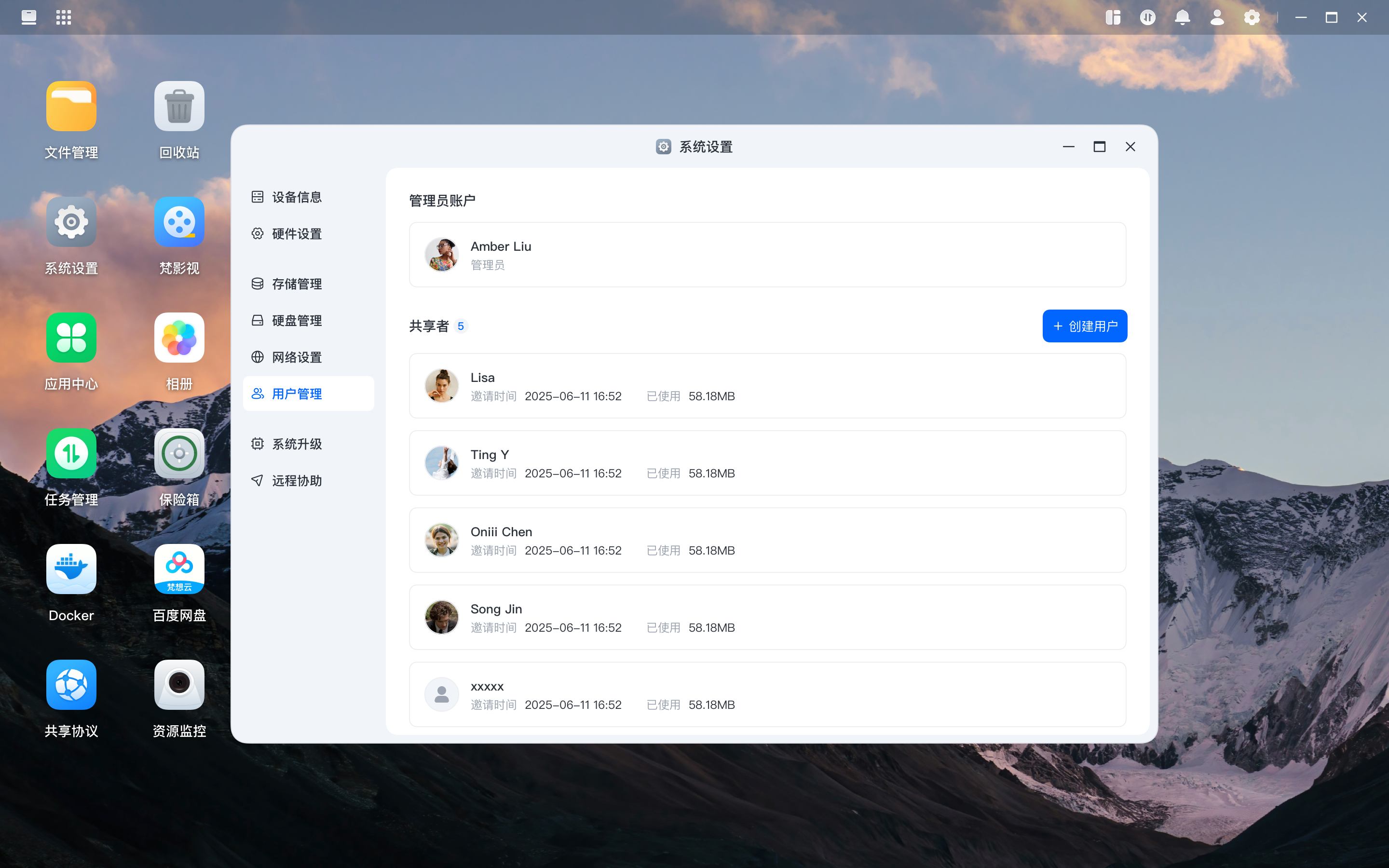Click the notification bell in top bar

pyautogui.click(x=1182, y=17)
